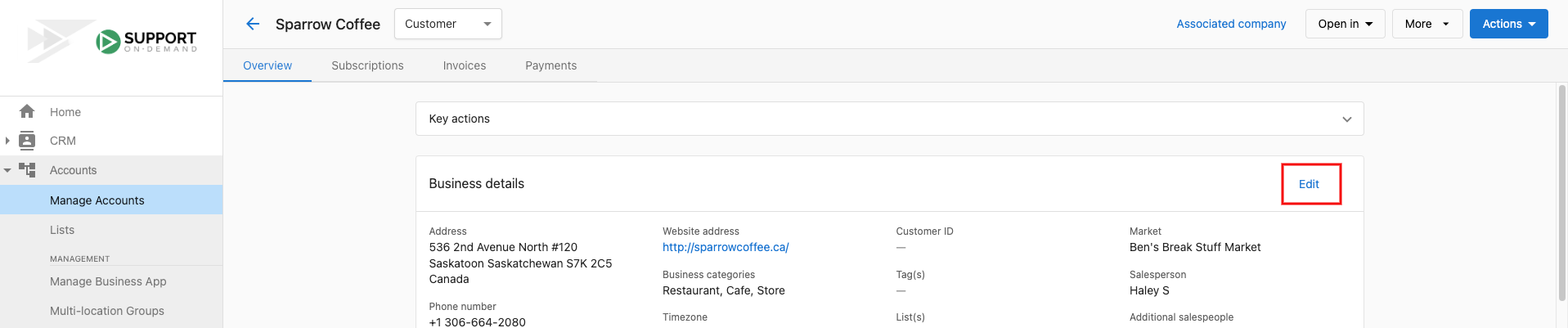Screen dimensions: 1568x328
Task: Click the Home house icon in sidebar
Action: 27,111
